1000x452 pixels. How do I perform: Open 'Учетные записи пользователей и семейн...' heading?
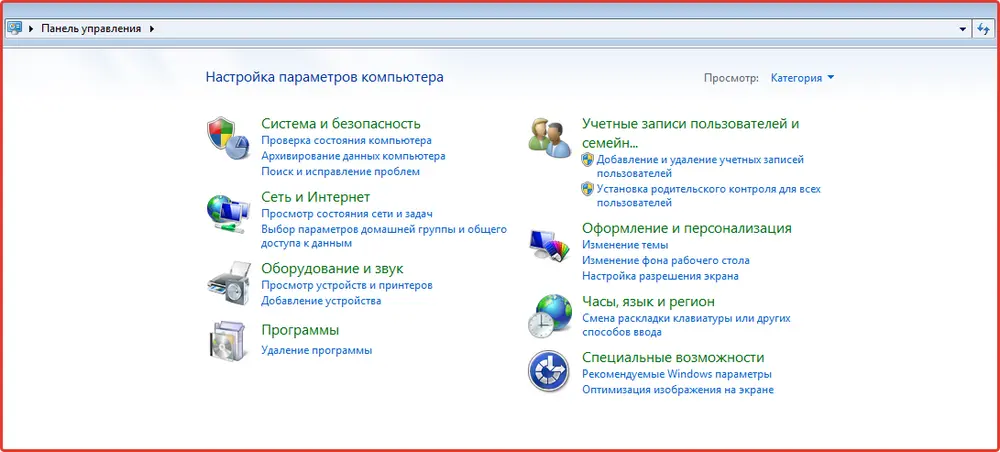pyautogui.click(x=691, y=133)
